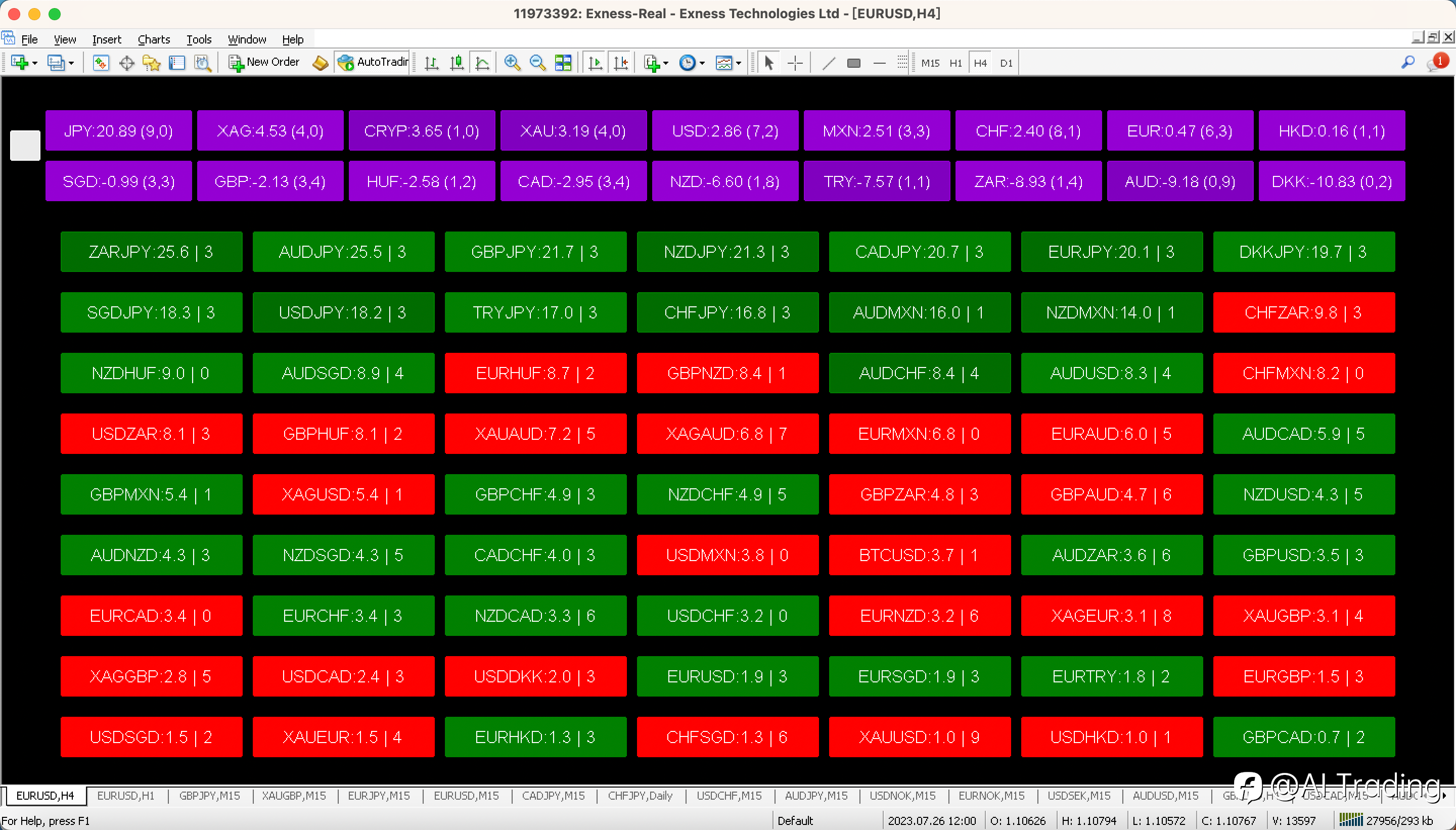Select the crosshair tool

tap(795, 63)
